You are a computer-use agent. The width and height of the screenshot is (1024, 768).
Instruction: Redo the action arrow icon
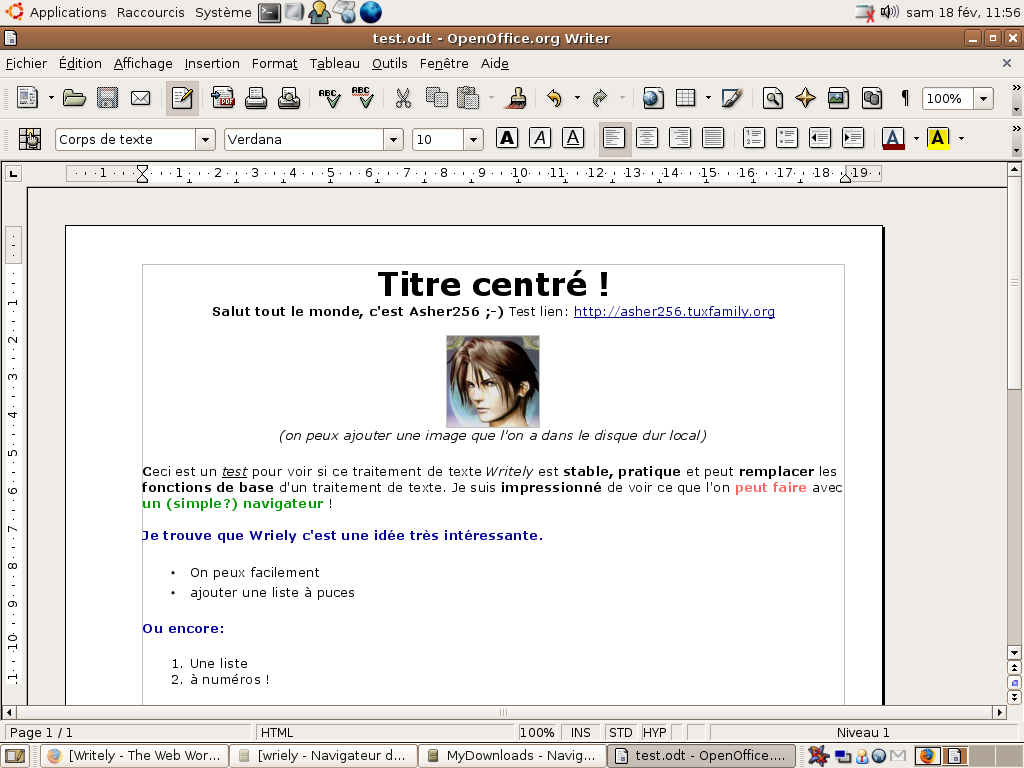pos(600,98)
